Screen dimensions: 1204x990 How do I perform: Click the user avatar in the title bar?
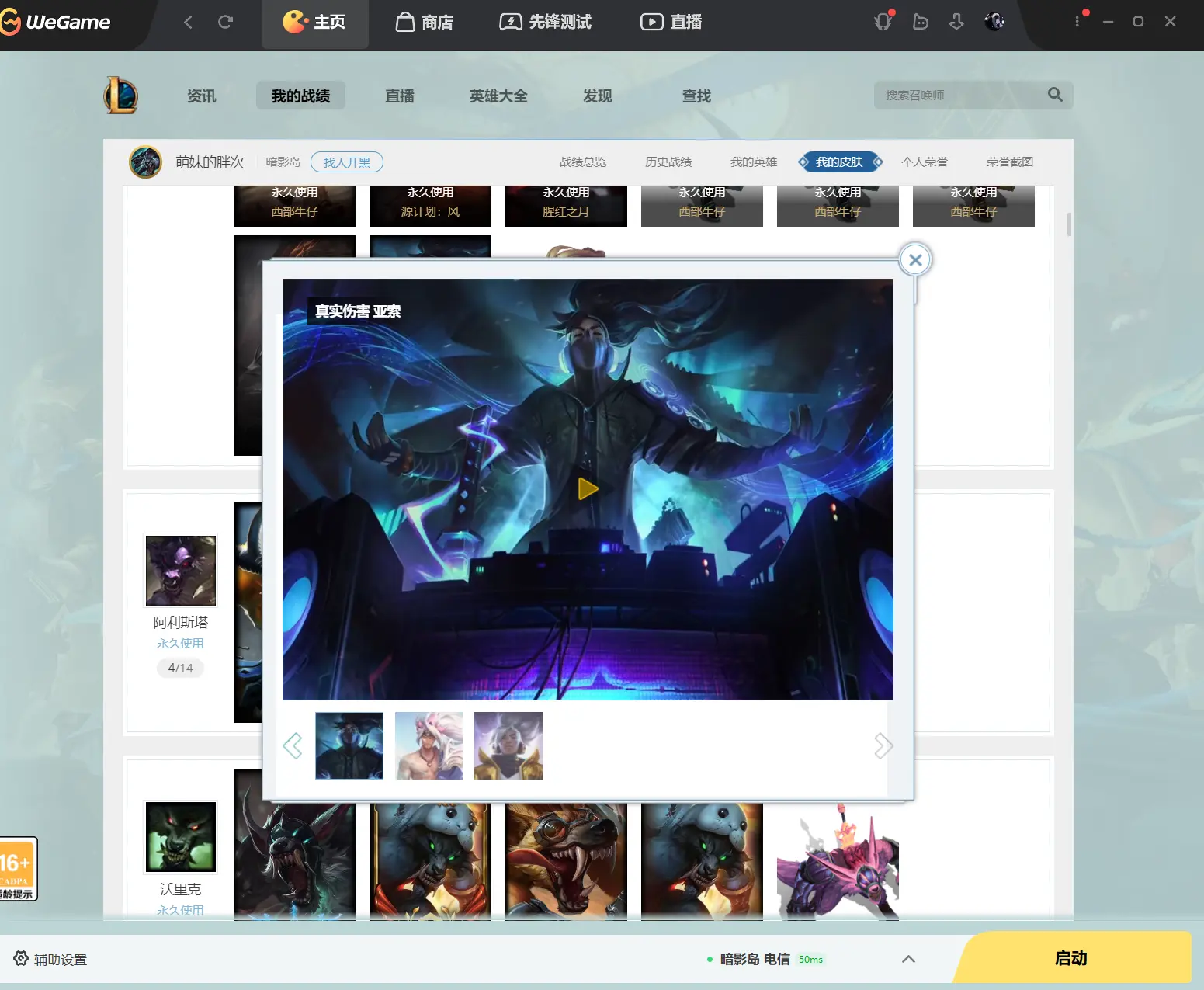[994, 22]
